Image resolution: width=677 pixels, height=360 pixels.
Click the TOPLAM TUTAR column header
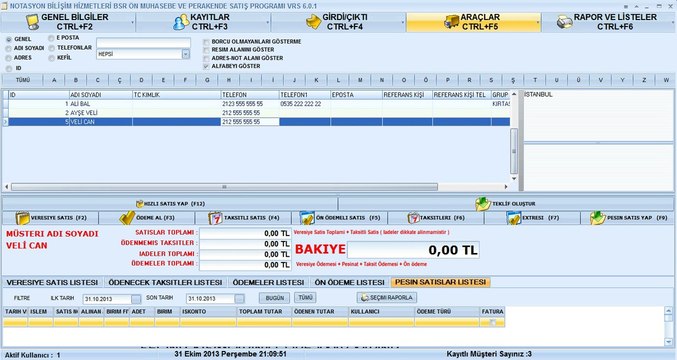(x=264, y=311)
